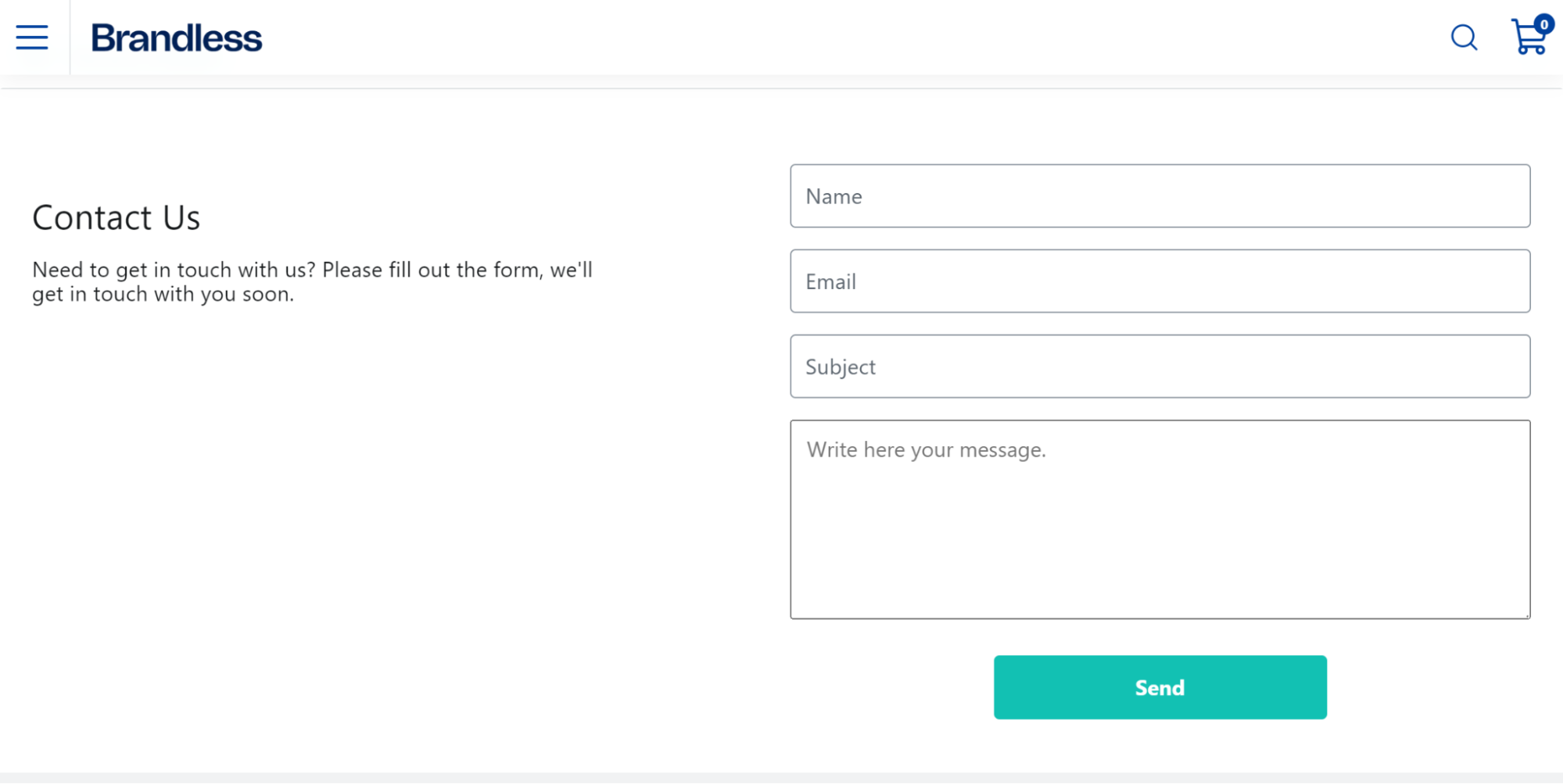This screenshot has width=1563, height=784.
Task: Focus the Name input field
Action: (x=1160, y=196)
